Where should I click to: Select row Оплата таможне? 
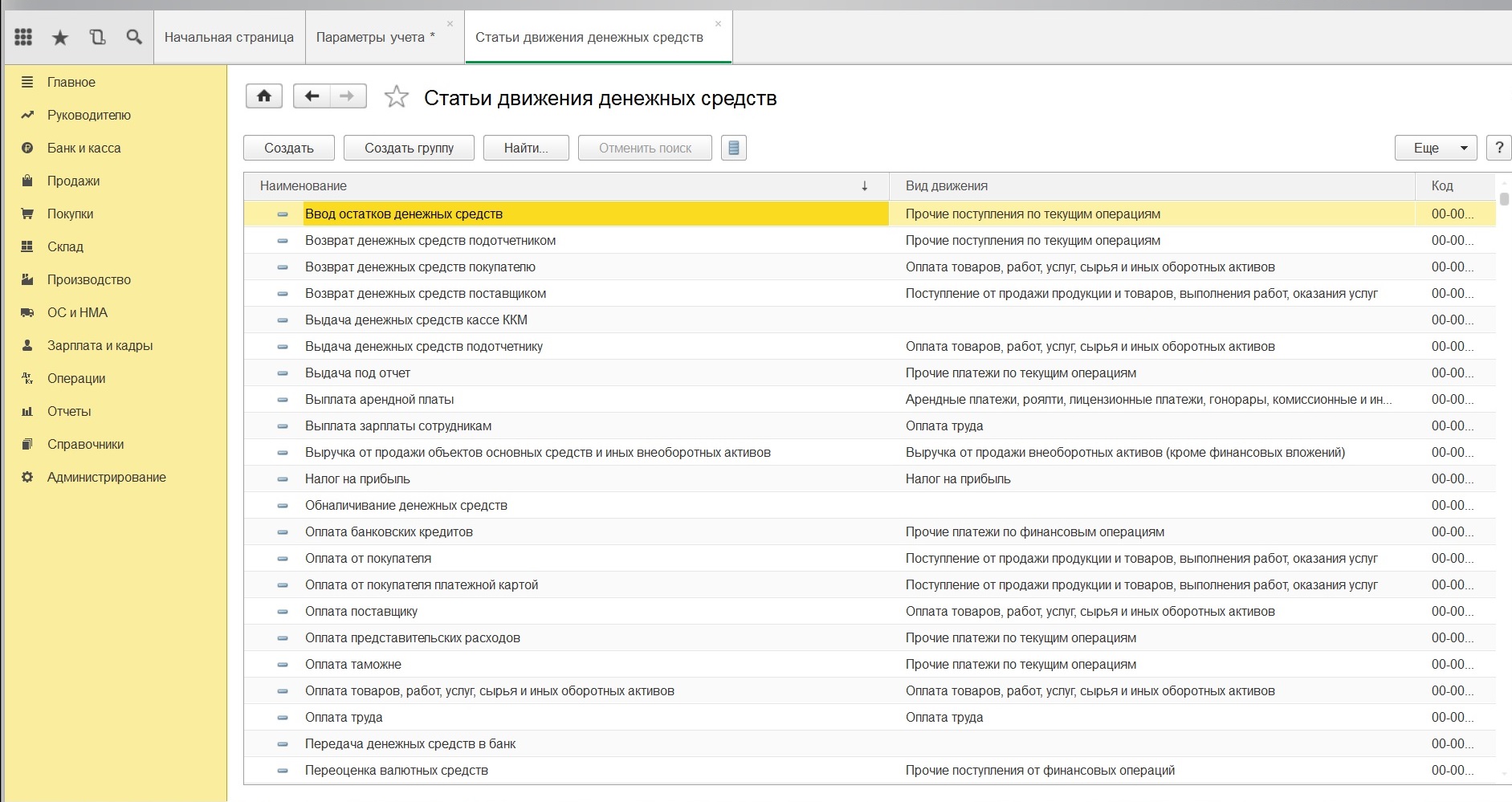tap(870, 664)
